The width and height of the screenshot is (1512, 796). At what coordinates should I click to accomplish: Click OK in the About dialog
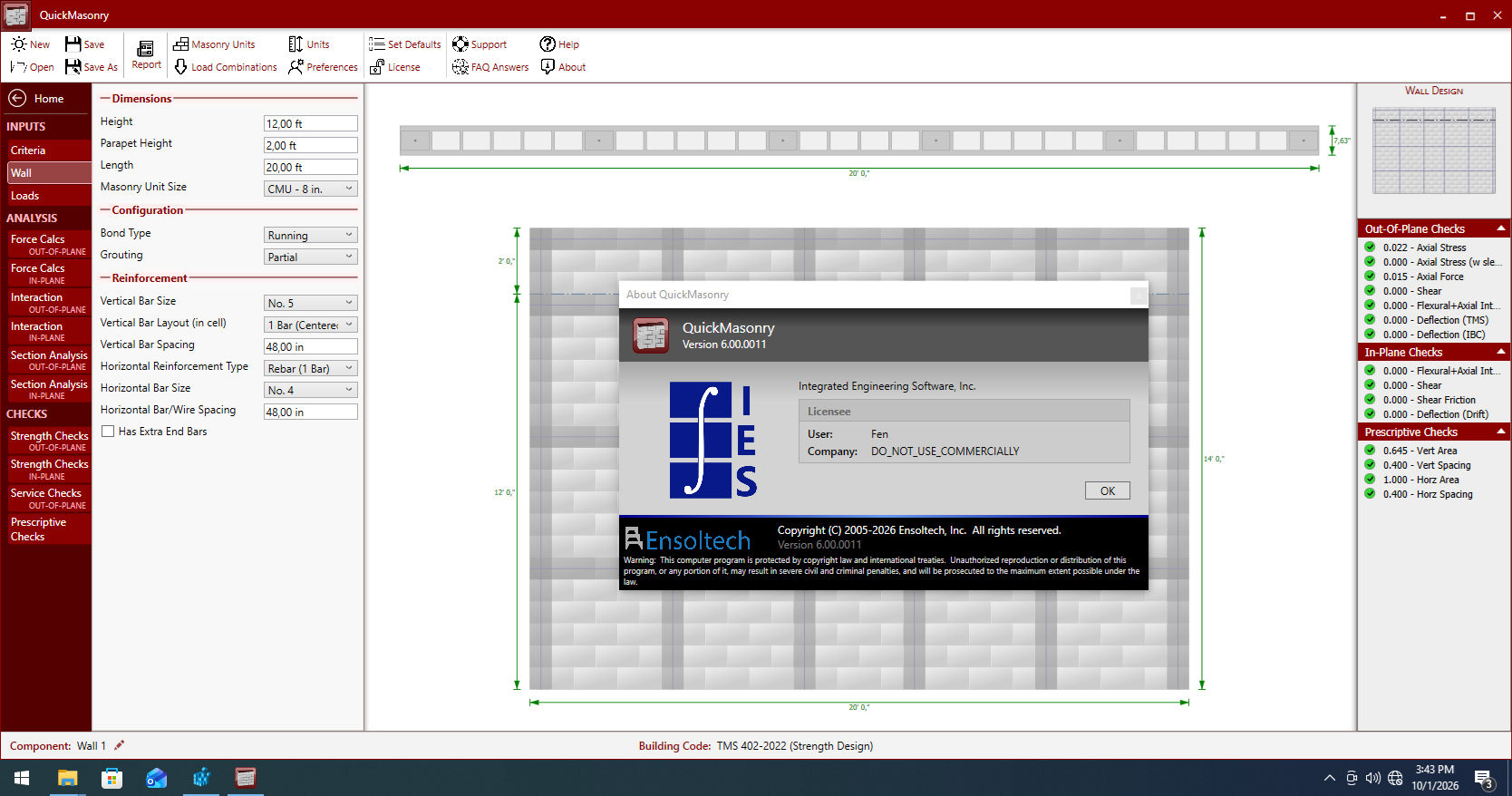pyautogui.click(x=1107, y=490)
